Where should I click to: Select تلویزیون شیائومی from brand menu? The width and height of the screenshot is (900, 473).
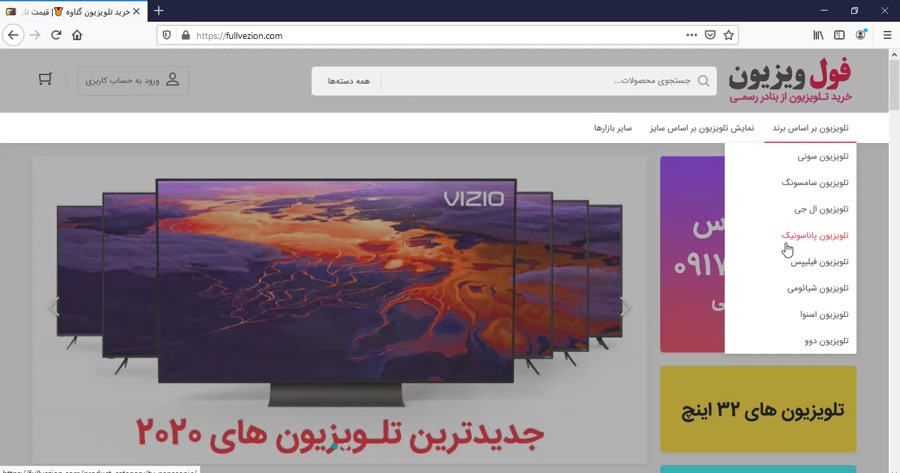(x=817, y=288)
